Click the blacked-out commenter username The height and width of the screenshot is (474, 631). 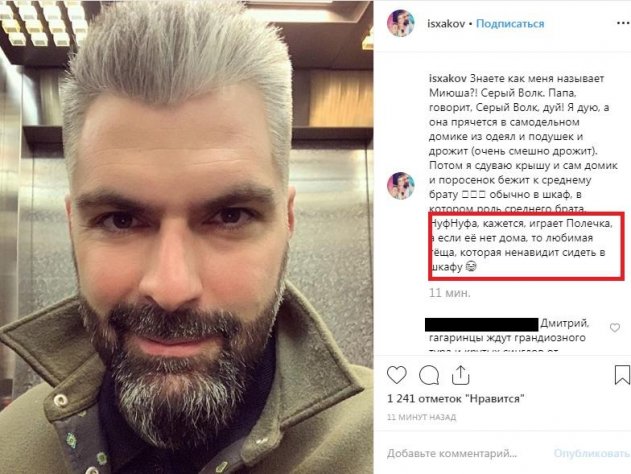(481, 324)
